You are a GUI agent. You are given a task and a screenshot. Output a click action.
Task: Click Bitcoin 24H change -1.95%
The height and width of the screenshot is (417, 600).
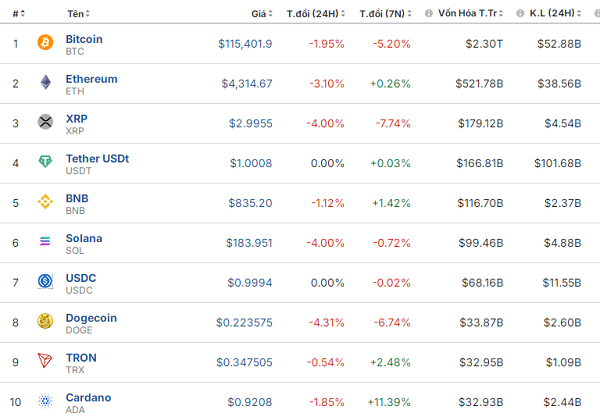click(x=327, y=44)
